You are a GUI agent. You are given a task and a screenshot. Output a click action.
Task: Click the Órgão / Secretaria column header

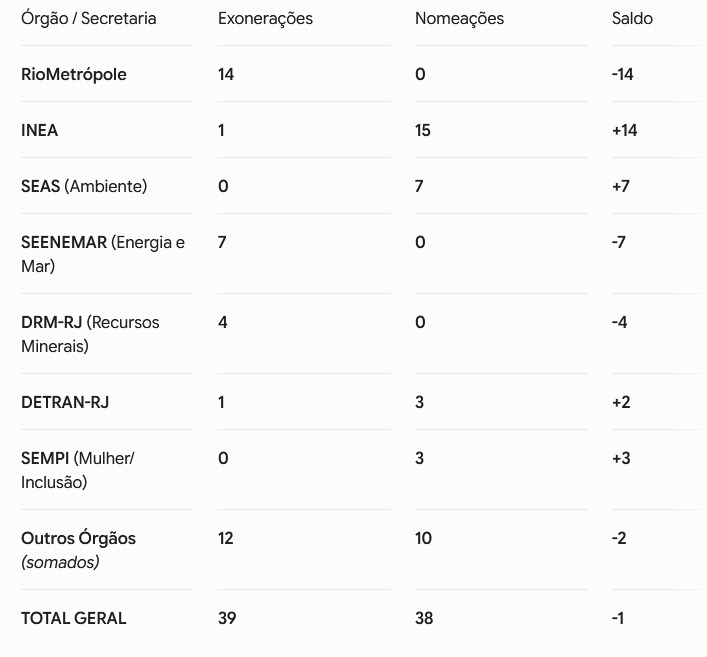coord(88,18)
